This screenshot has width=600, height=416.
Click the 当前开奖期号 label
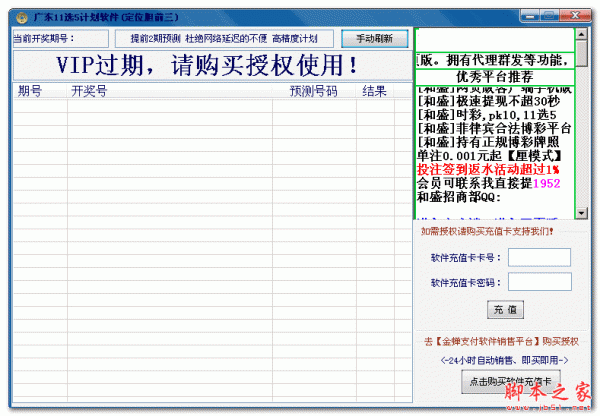[x=44, y=39]
